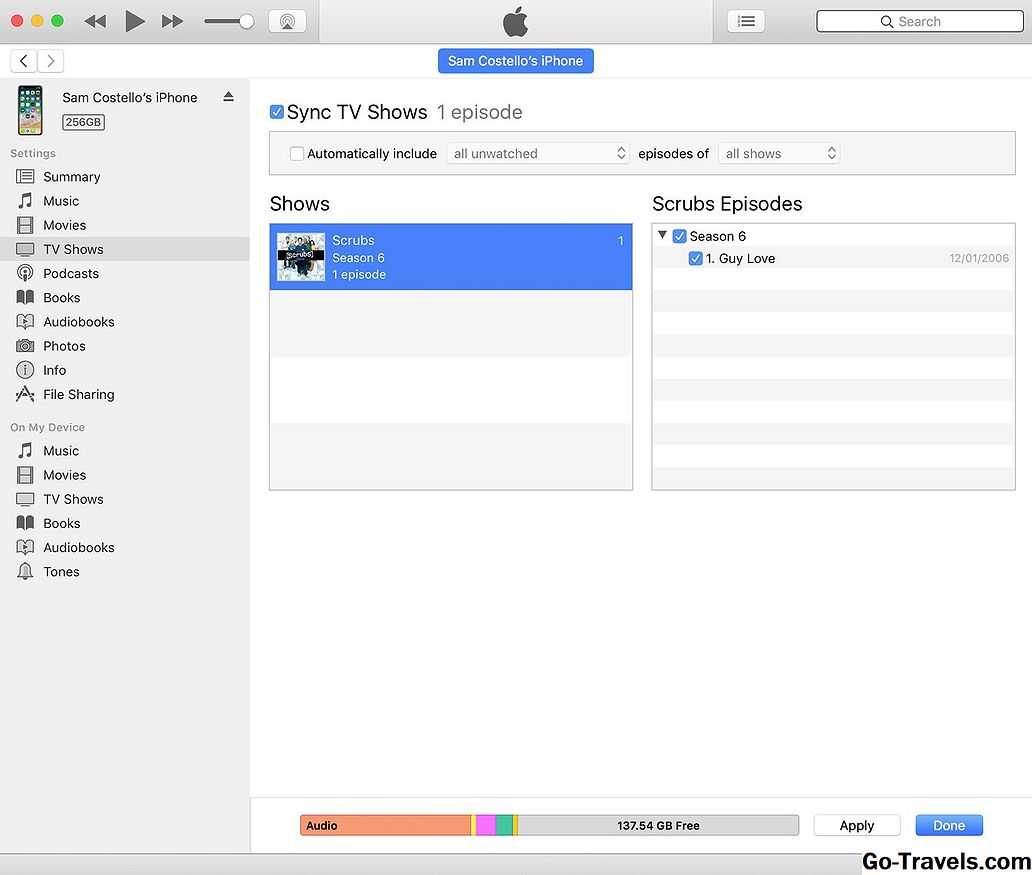Viewport: 1032px width, 875px height.
Task: Enable the Automatically include checkbox
Action: pos(297,154)
